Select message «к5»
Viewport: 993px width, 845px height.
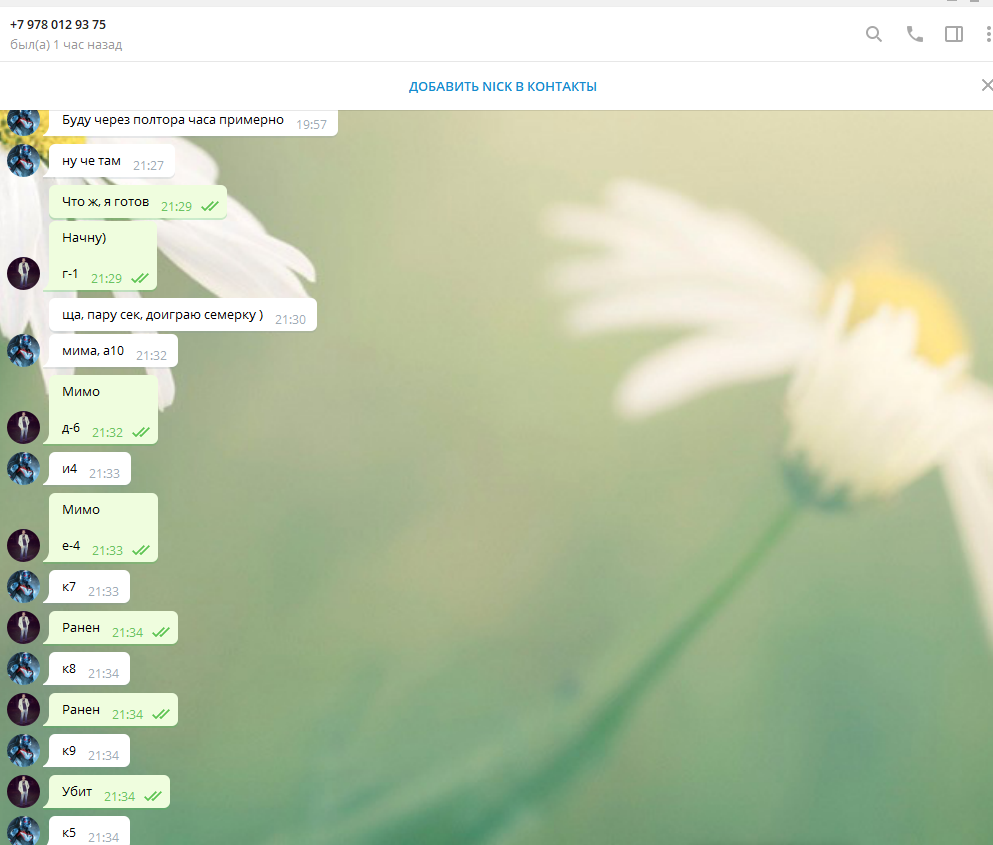pyautogui.click(x=89, y=831)
